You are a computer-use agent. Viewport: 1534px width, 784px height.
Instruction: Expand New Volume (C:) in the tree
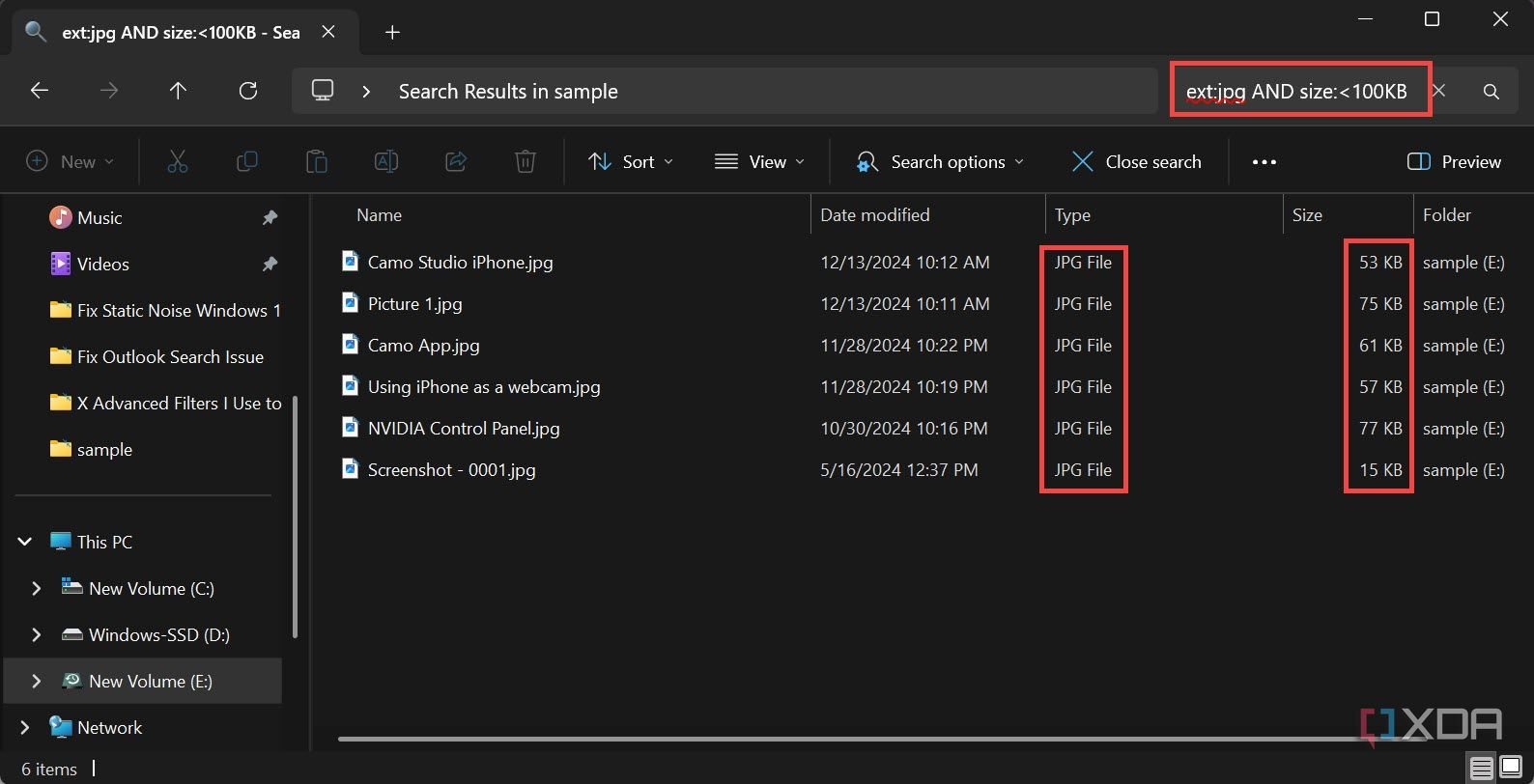37,588
